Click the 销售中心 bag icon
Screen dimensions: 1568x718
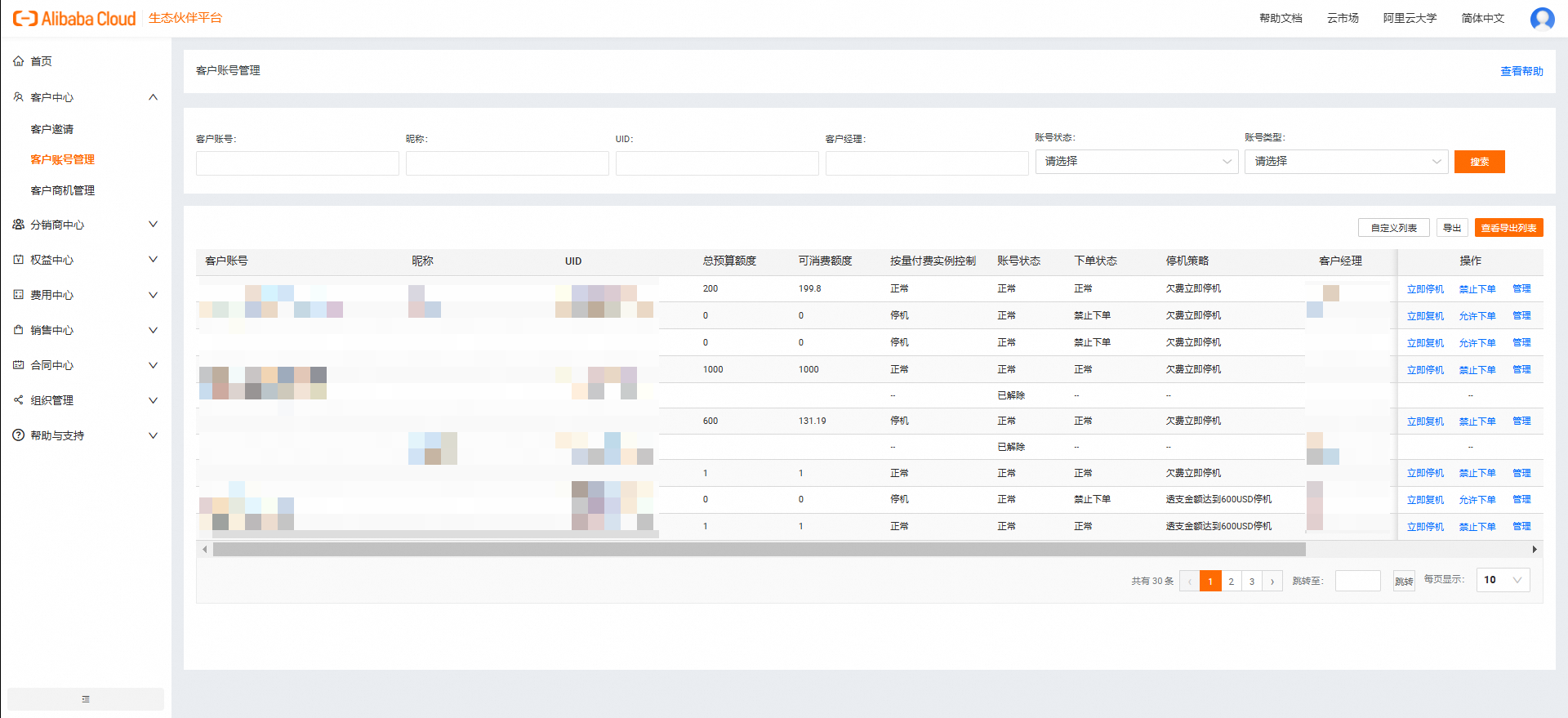[x=18, y=330]
